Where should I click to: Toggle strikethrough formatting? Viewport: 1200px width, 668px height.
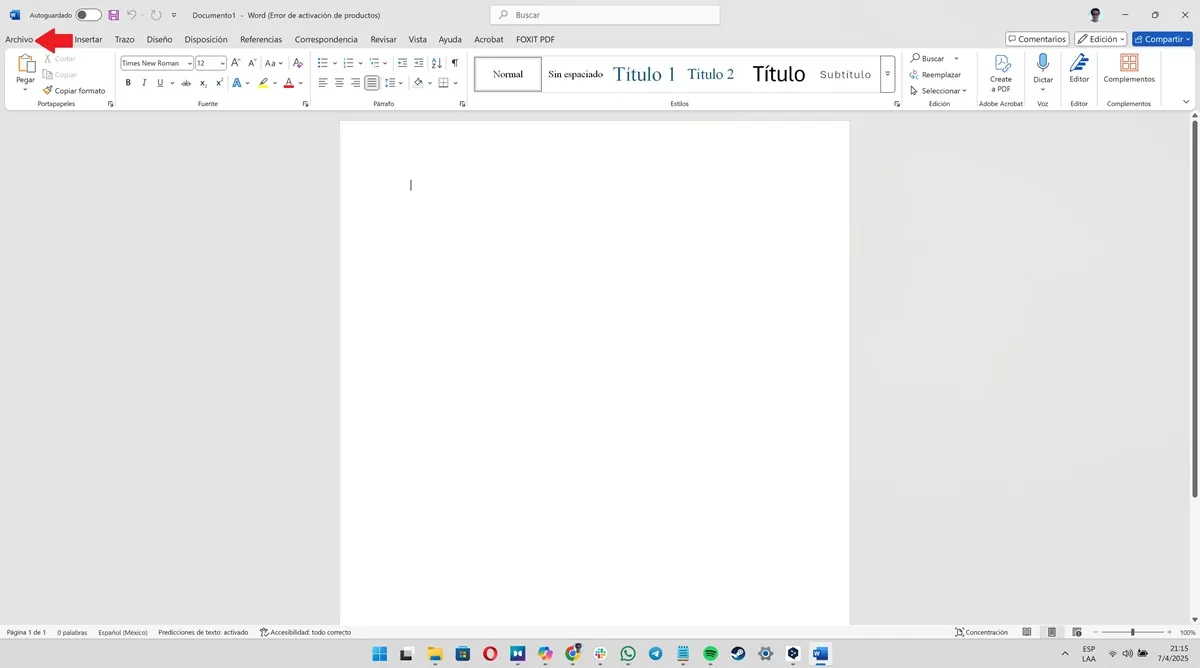pos(186,83)
